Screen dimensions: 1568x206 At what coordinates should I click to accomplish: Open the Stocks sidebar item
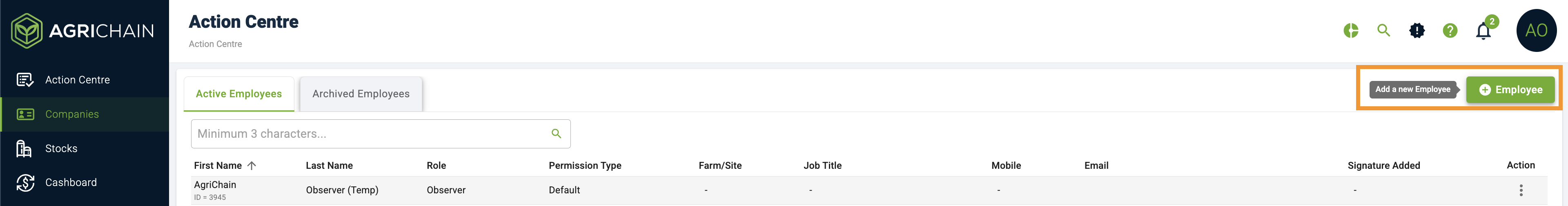61,149
